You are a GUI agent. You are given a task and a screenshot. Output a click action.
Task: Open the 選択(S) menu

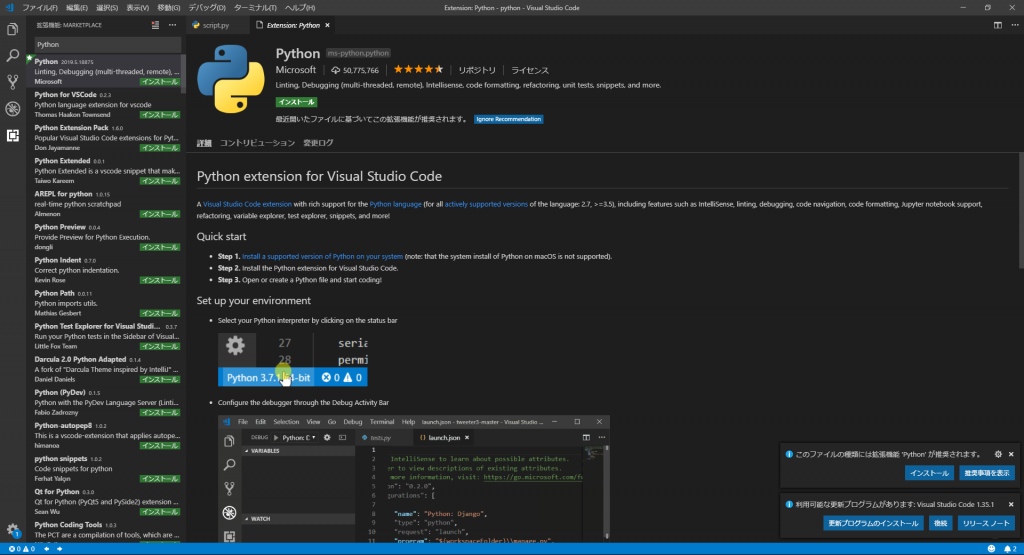(107, 8)
